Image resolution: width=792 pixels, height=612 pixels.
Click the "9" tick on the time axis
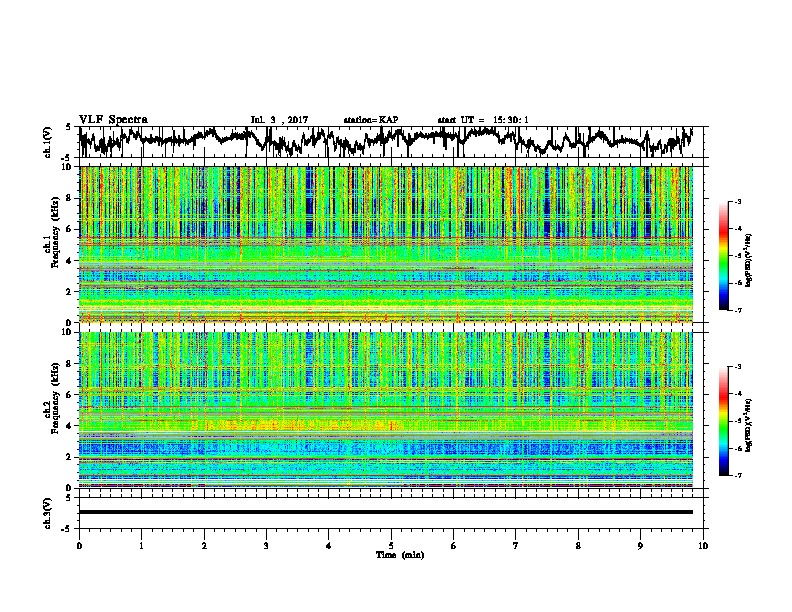point(640,546)
